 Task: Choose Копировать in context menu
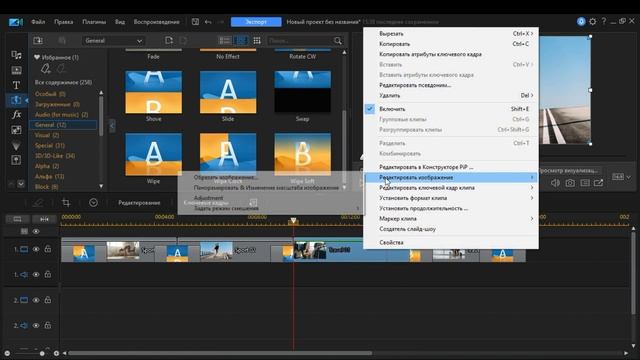coord(451,44)
